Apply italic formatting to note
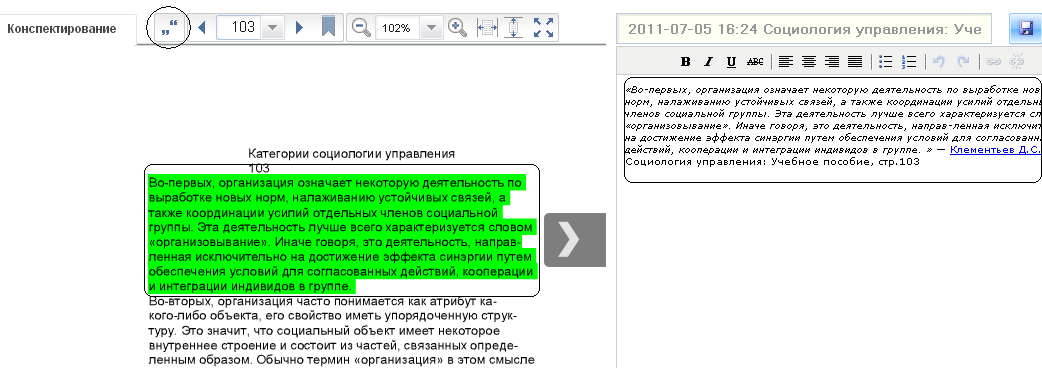The height and width of the screenshot is (368, 1042). click(708, 62)
